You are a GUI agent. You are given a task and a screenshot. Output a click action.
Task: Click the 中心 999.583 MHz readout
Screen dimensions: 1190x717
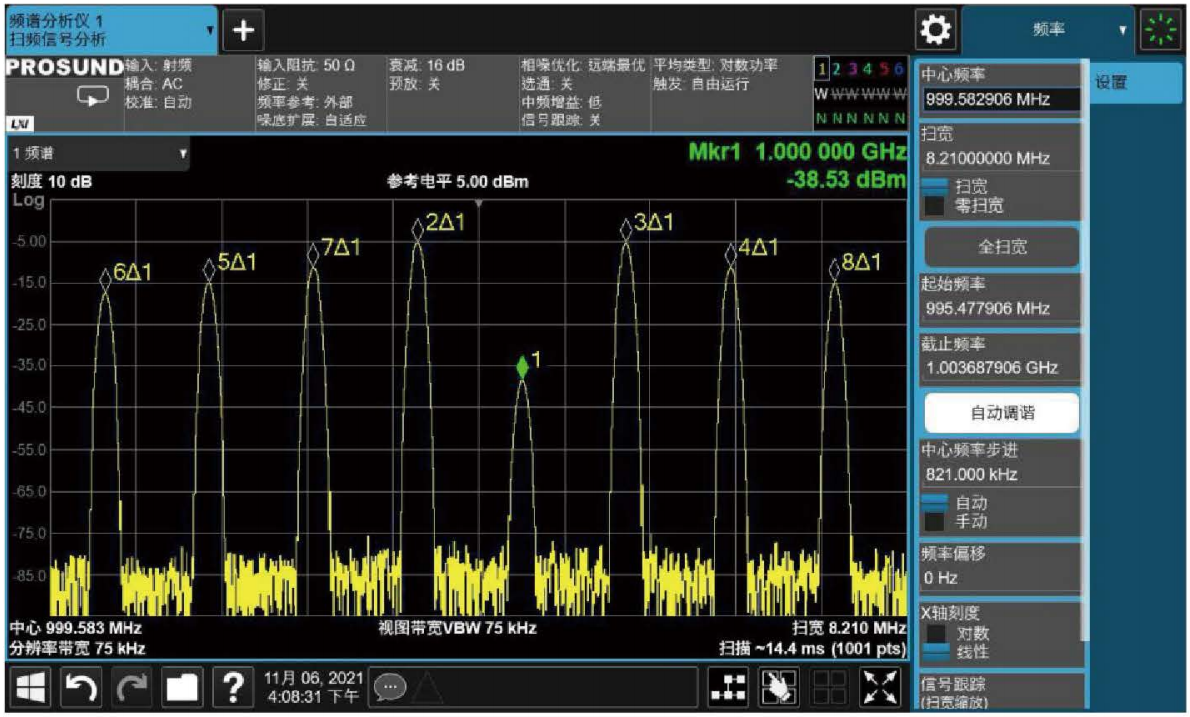click(x=76, y=628)
